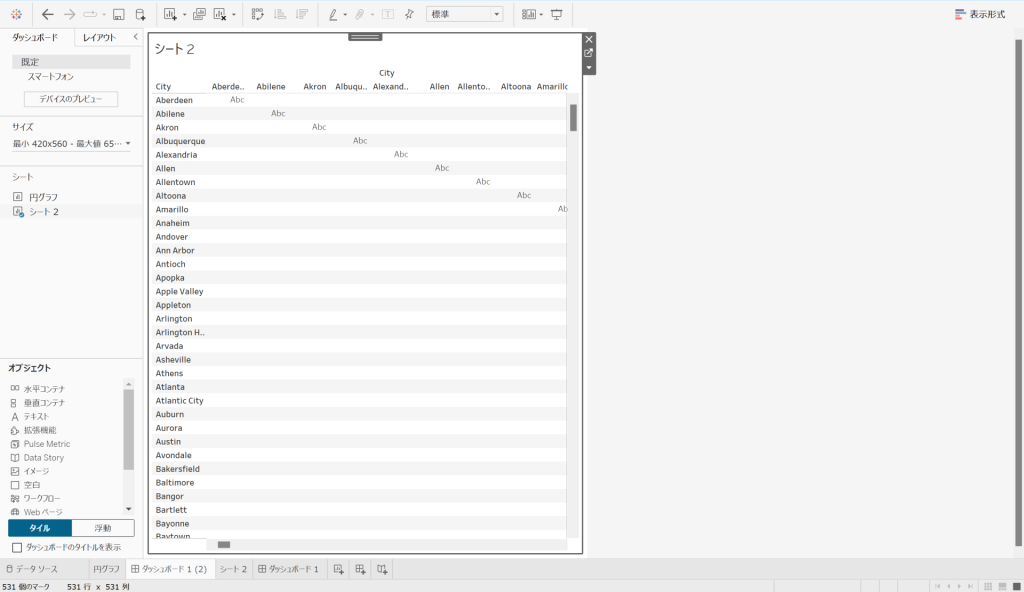Click the デバイスのプレビュー button
The height and width of the screenshot is (592, 1024).
click(x=71, y=99)
